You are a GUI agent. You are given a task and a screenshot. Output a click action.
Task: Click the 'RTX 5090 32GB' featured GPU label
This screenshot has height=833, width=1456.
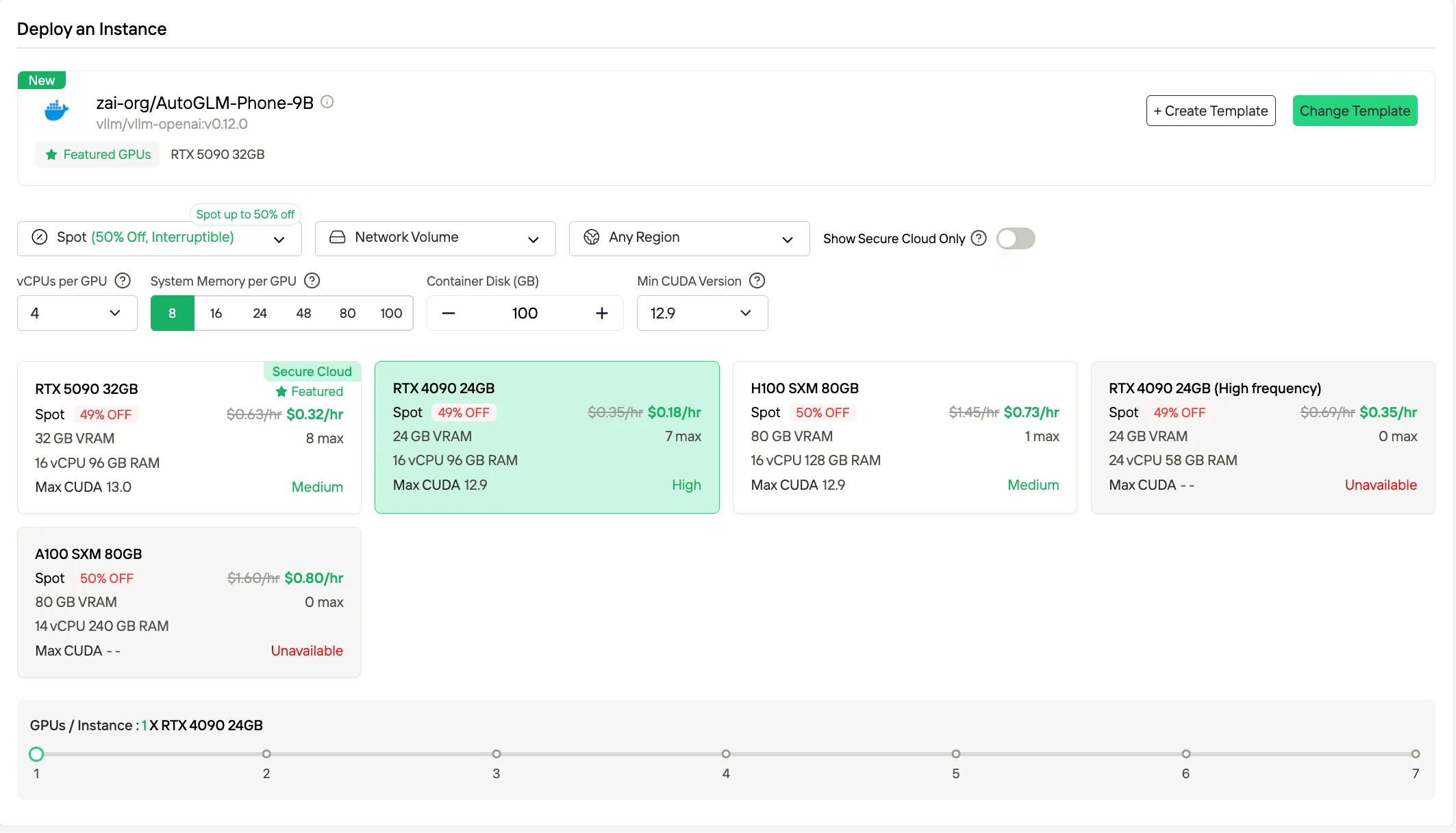[x=218, y=155]
